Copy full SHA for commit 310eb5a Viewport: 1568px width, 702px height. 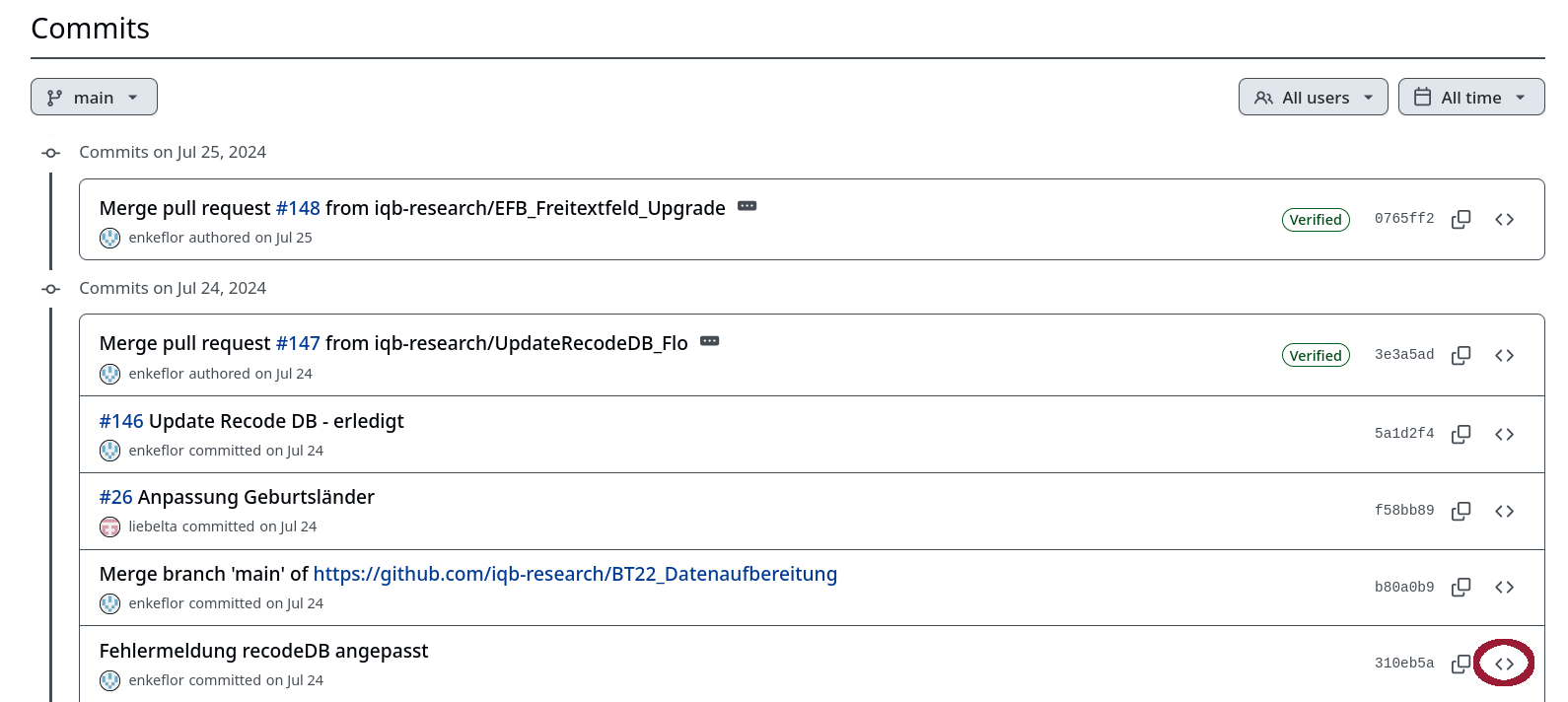(1461, 664)
